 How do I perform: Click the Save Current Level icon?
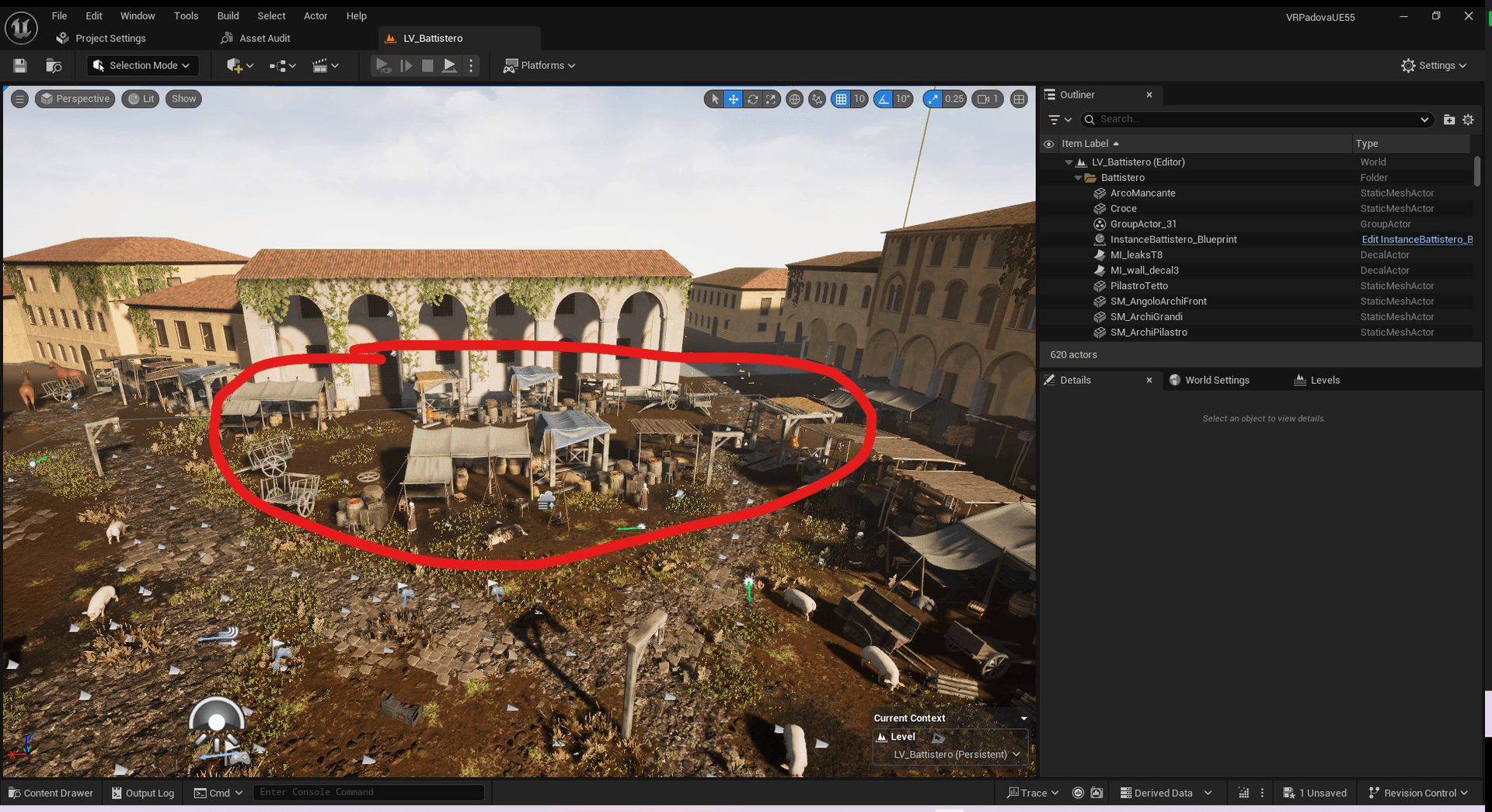(x=20, y=66)
